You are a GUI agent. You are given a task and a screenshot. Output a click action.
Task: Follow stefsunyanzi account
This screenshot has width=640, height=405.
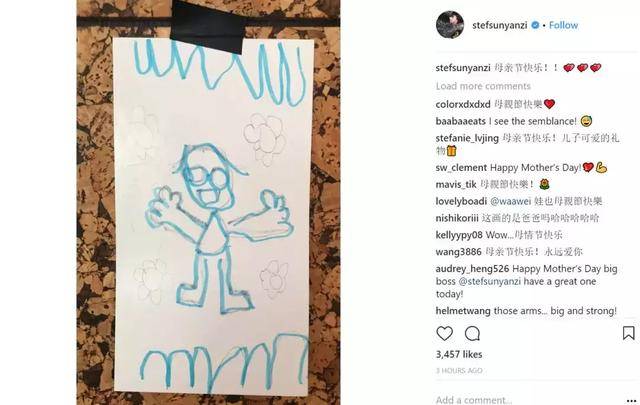(x=563, y=25)
